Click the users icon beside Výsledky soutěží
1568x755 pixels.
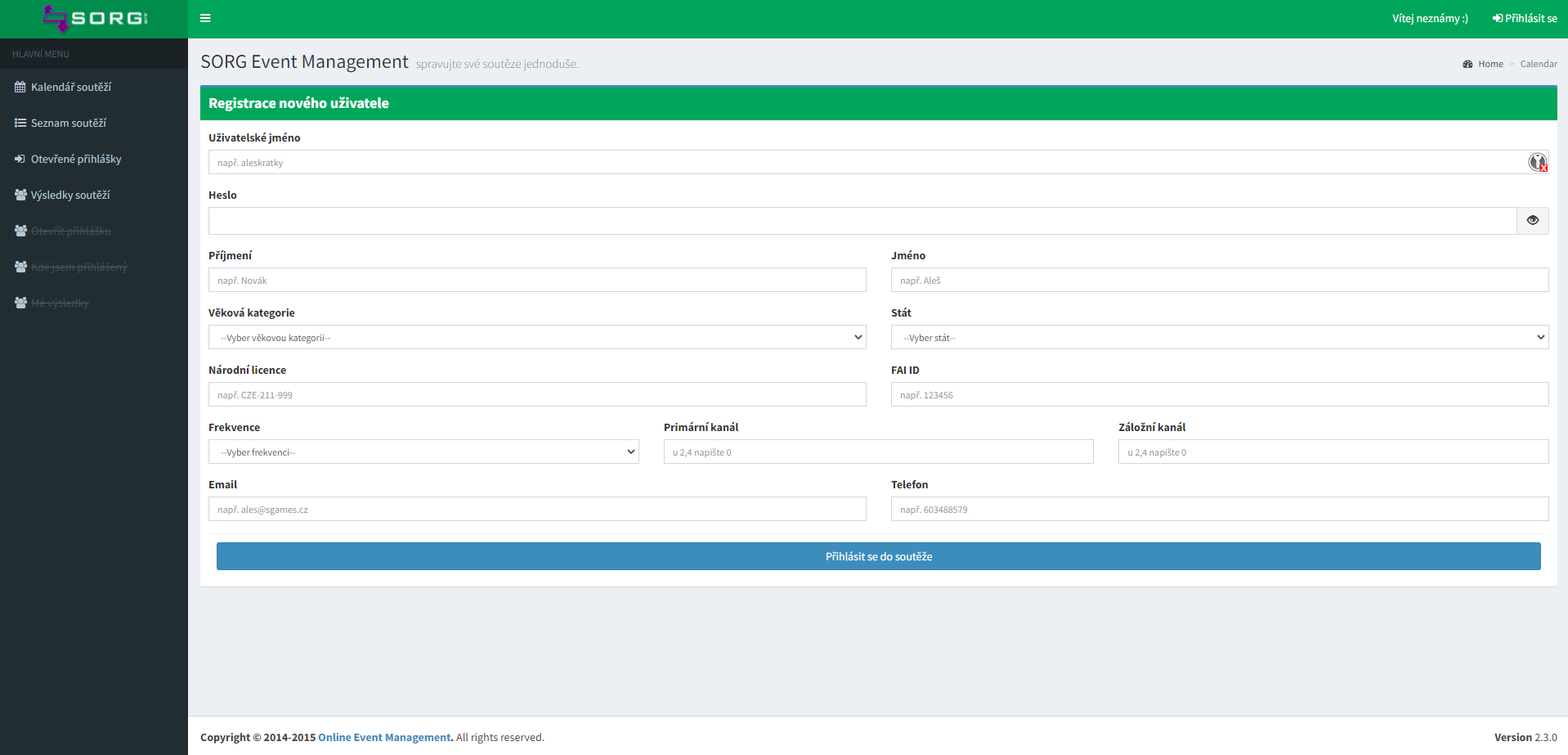(20, 195)
